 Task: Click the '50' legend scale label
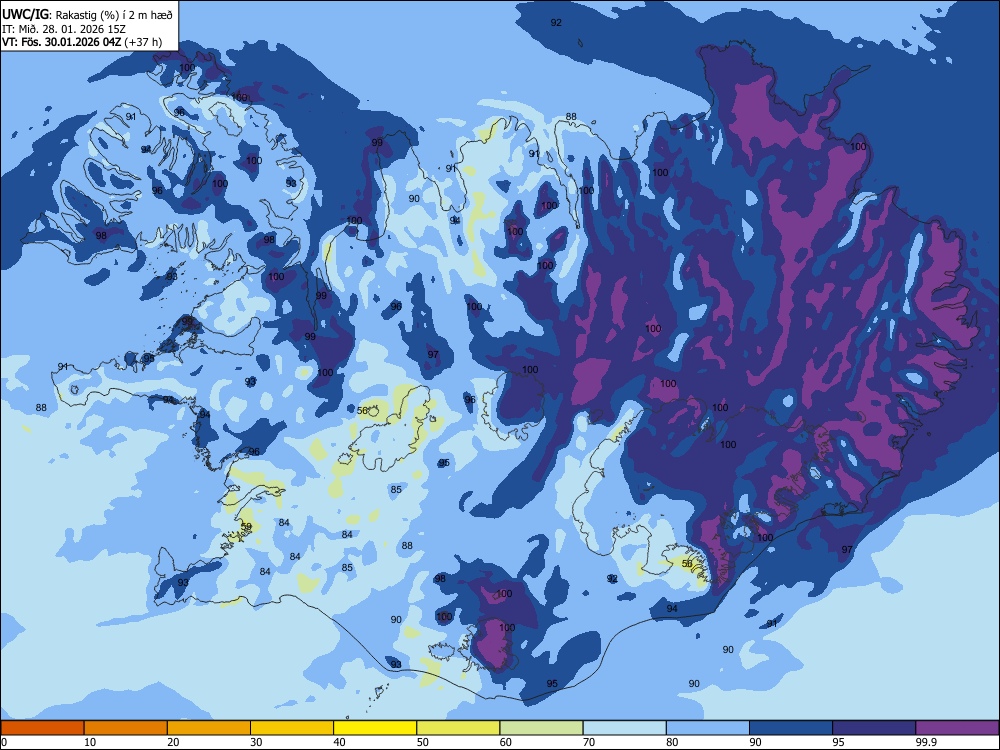coord(422,742)
